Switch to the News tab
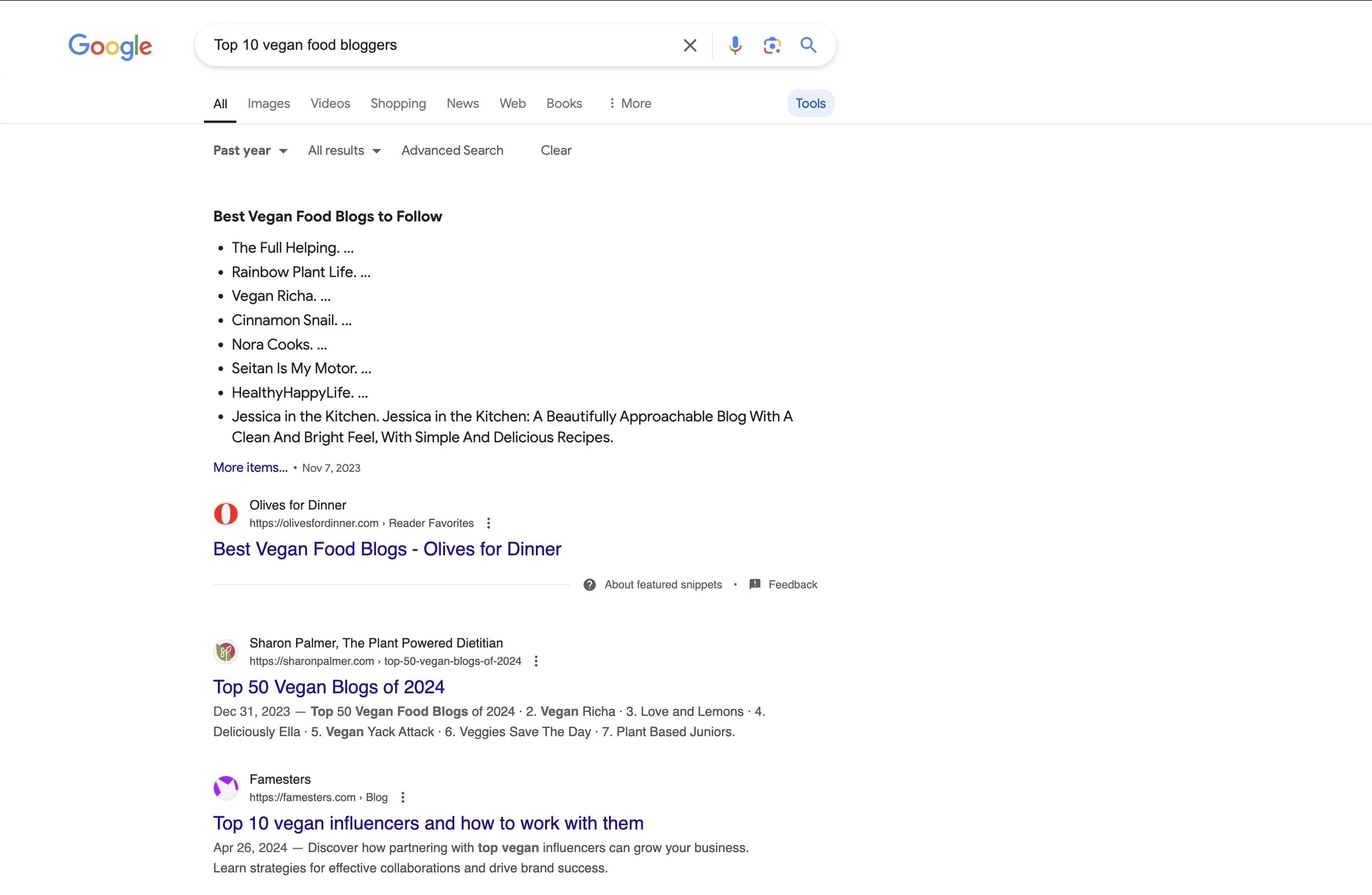This screenshot has height=895, width=1372. click(462, 103)
